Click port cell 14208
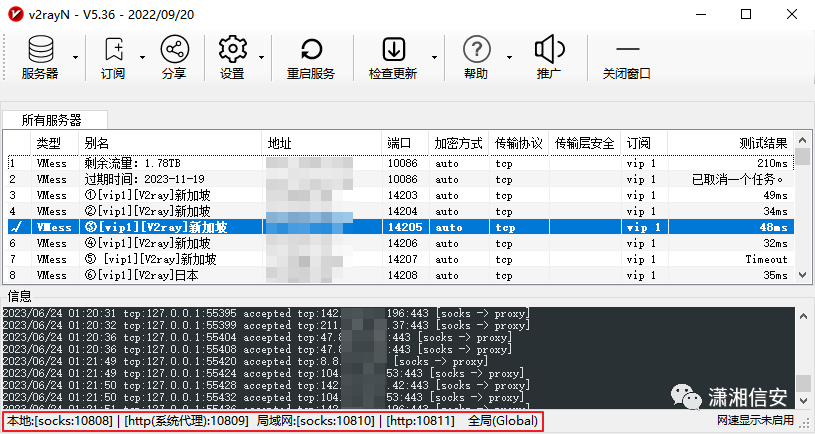 (402, 275)
